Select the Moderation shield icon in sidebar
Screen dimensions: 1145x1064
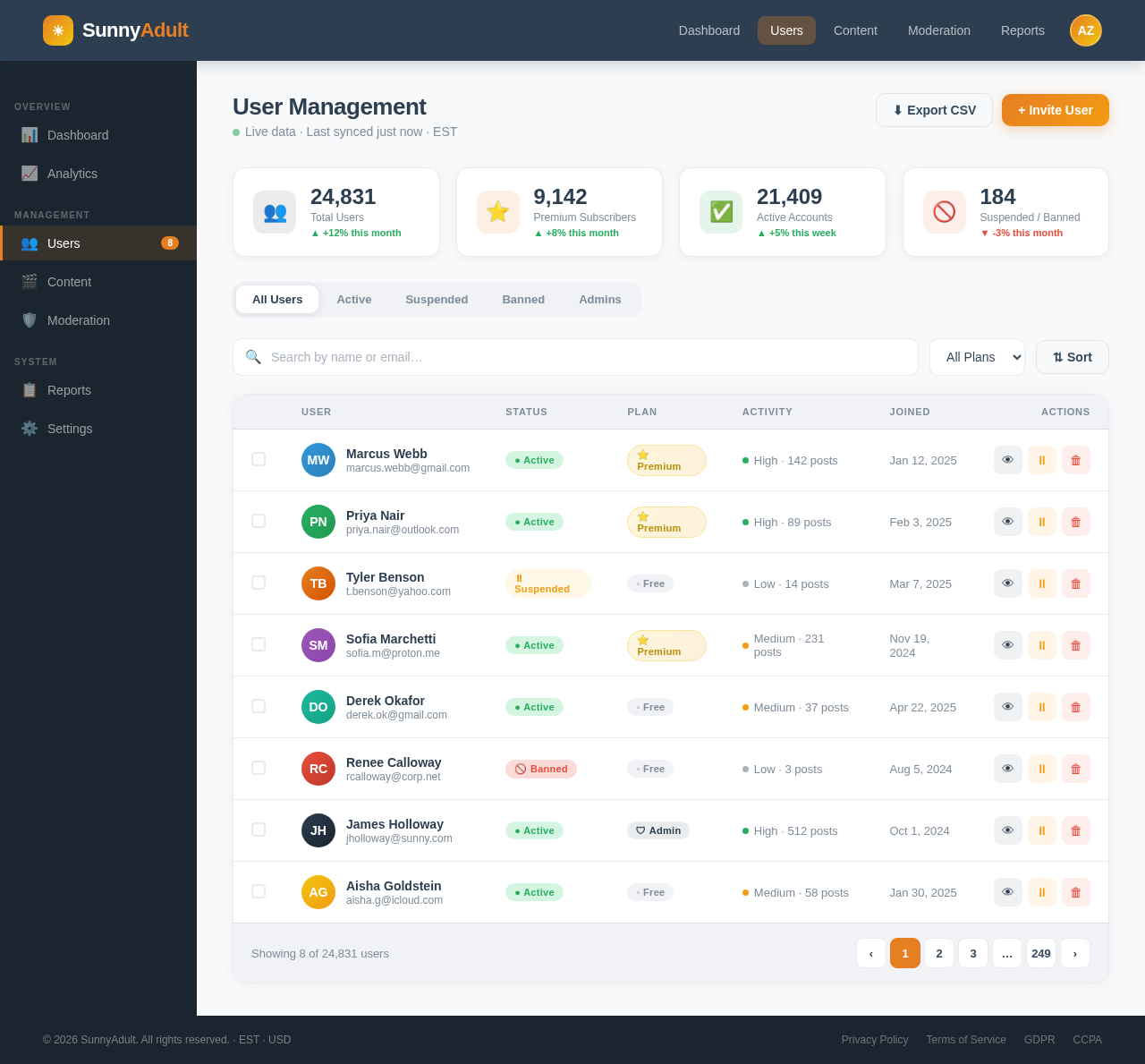30,320
